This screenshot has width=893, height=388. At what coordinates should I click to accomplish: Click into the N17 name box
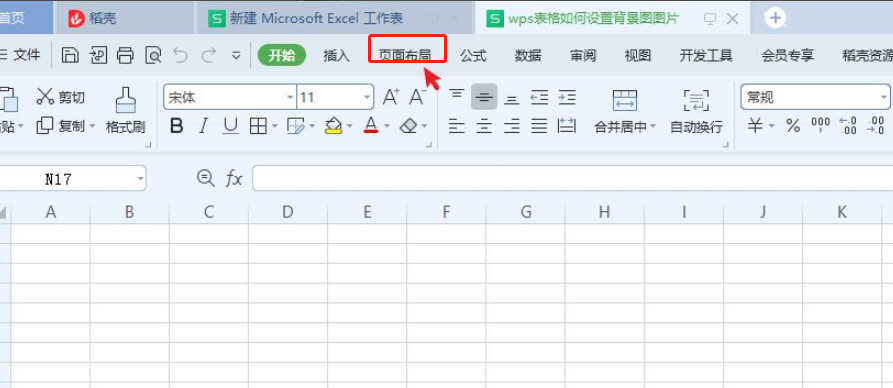click(x=73, y=179)
